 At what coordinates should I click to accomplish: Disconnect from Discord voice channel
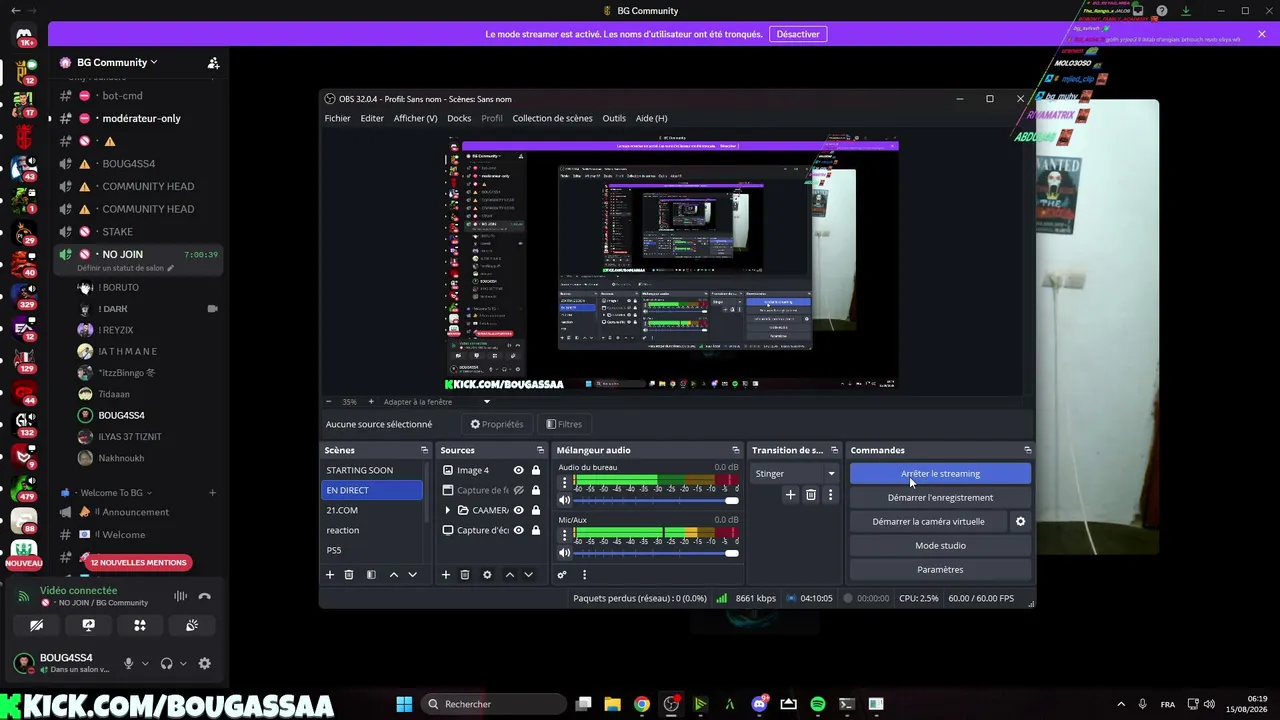205,596
